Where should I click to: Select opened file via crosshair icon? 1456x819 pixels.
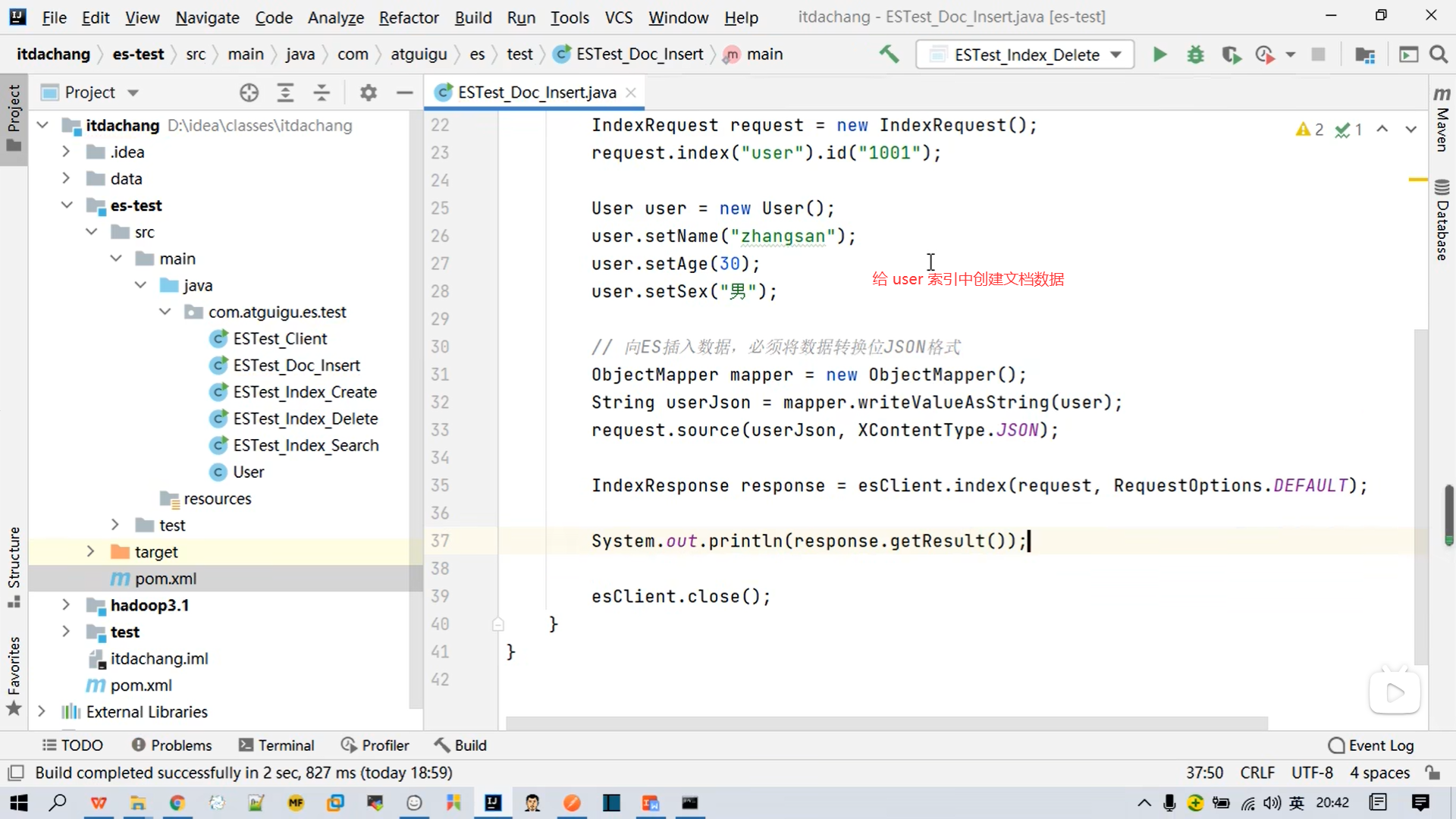(249, 93)
